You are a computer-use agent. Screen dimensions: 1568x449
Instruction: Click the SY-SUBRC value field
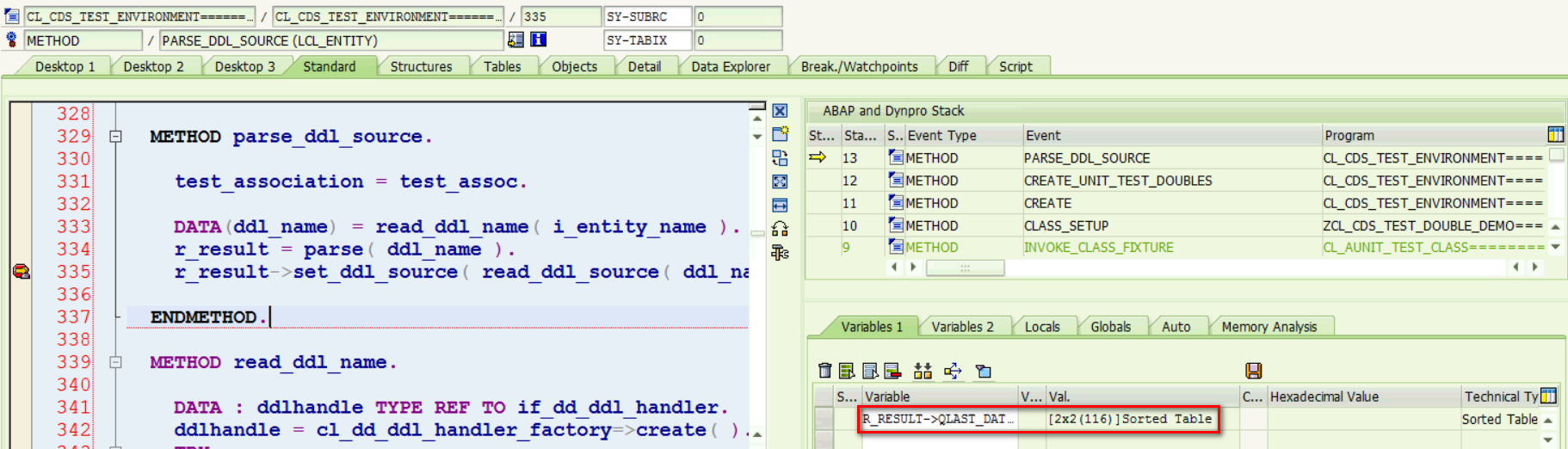[x=738, y=16]
